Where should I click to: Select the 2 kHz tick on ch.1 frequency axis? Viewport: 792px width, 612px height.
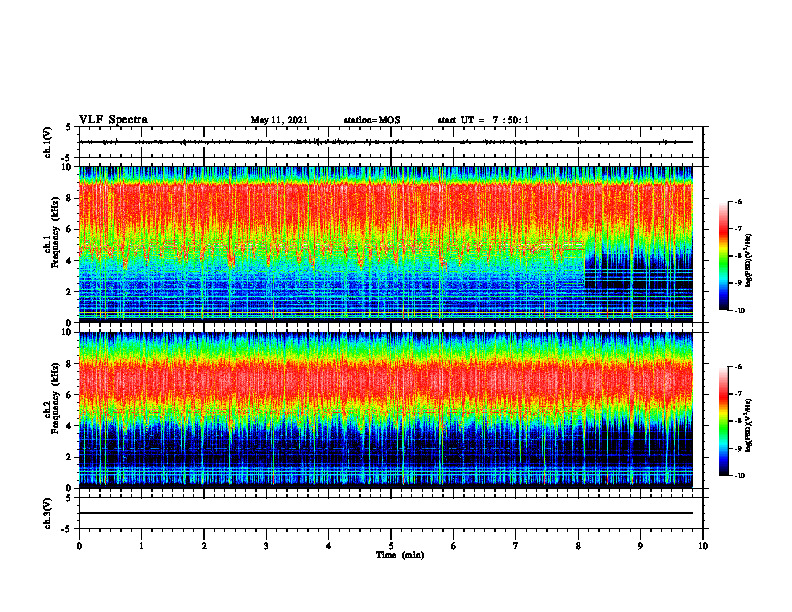point(70,292)
